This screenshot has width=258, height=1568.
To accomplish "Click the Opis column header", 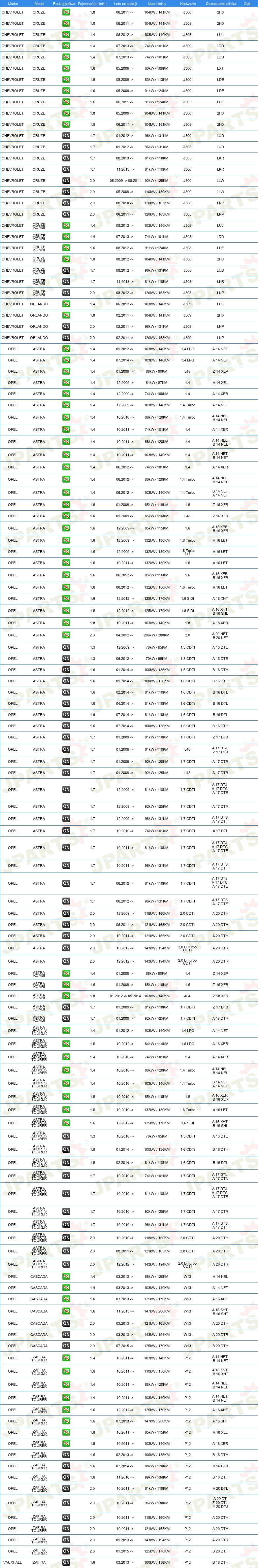I will click(247, 4).
